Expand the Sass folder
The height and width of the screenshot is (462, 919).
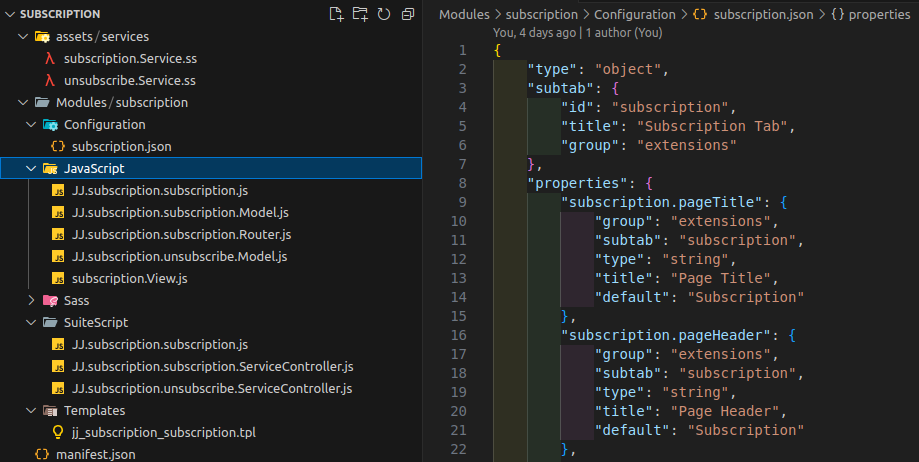(76, 300)
